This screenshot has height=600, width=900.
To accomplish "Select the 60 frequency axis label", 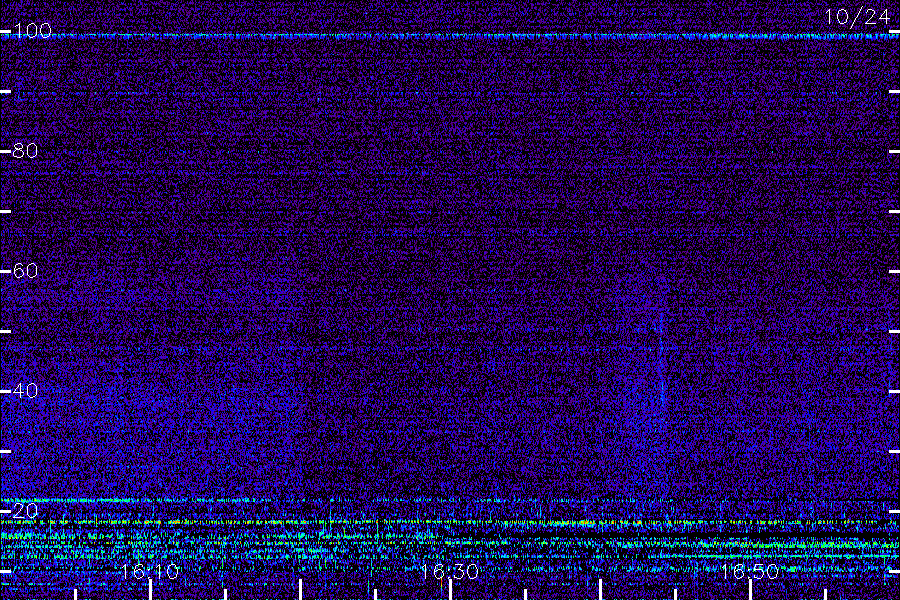I will 25,270.
